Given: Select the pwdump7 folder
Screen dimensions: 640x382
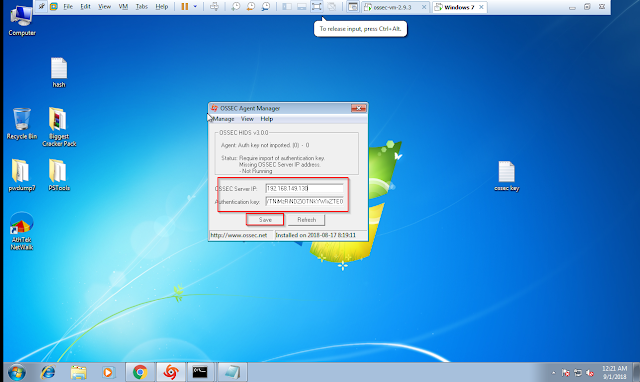Looking at the screenshot, I should (22, 175).
